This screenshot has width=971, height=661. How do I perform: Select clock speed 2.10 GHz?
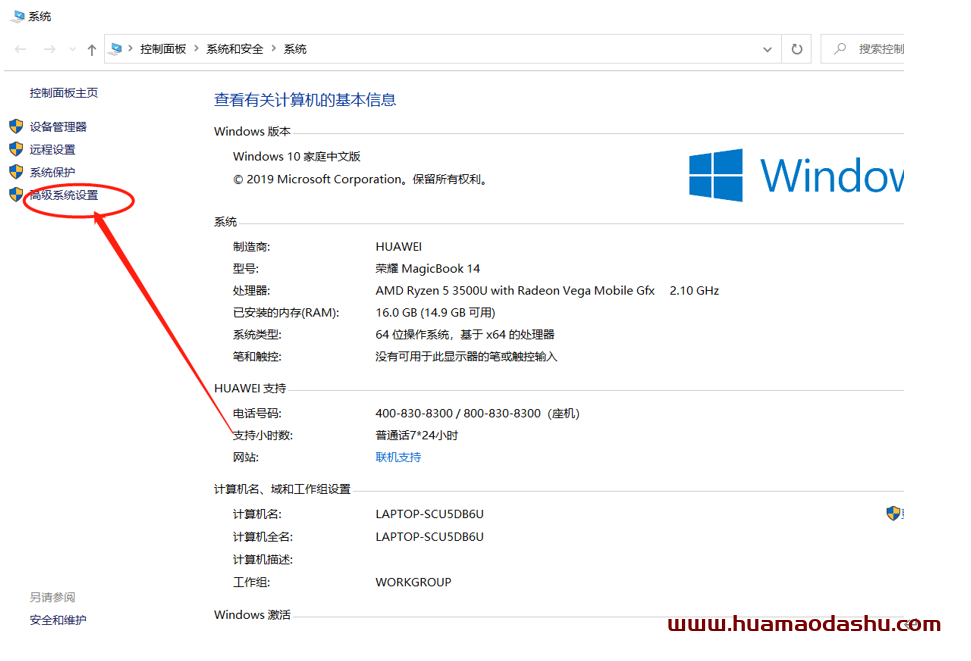694,291
